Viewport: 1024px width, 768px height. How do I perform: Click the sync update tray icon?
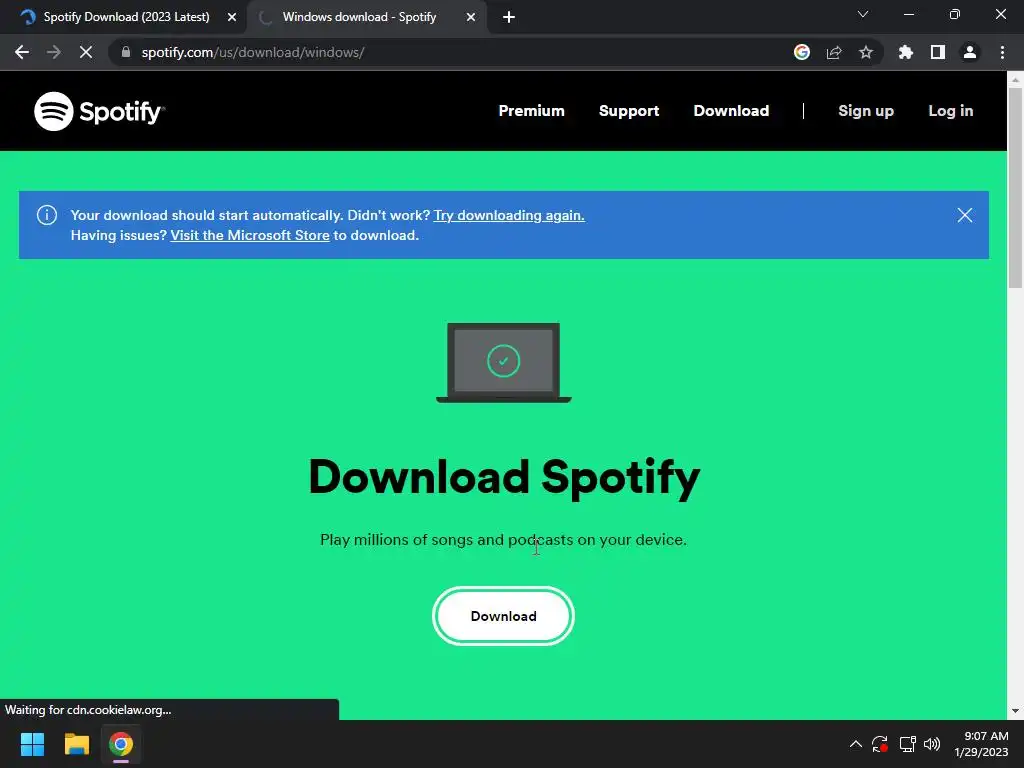click(x=880, y=744)
